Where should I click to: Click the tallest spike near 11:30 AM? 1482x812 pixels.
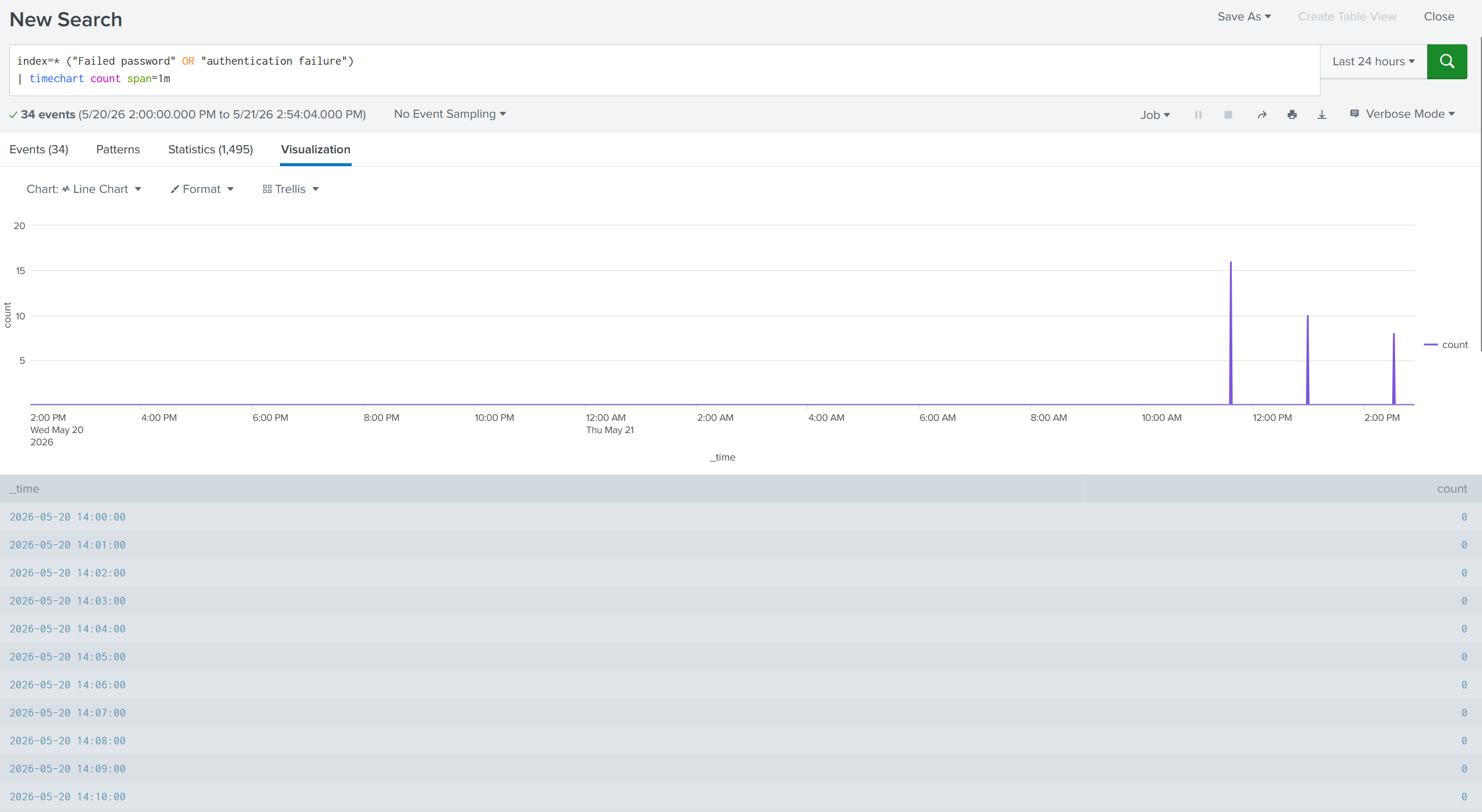click(1231, 332)
